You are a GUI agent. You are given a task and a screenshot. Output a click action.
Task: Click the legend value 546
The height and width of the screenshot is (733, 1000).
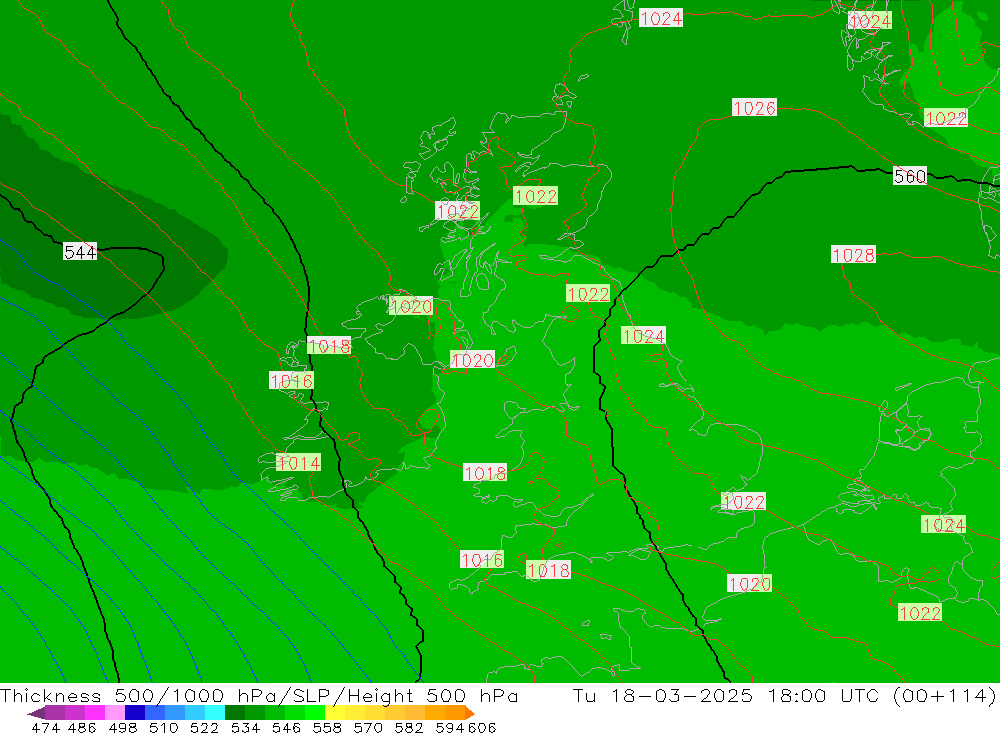286,727
